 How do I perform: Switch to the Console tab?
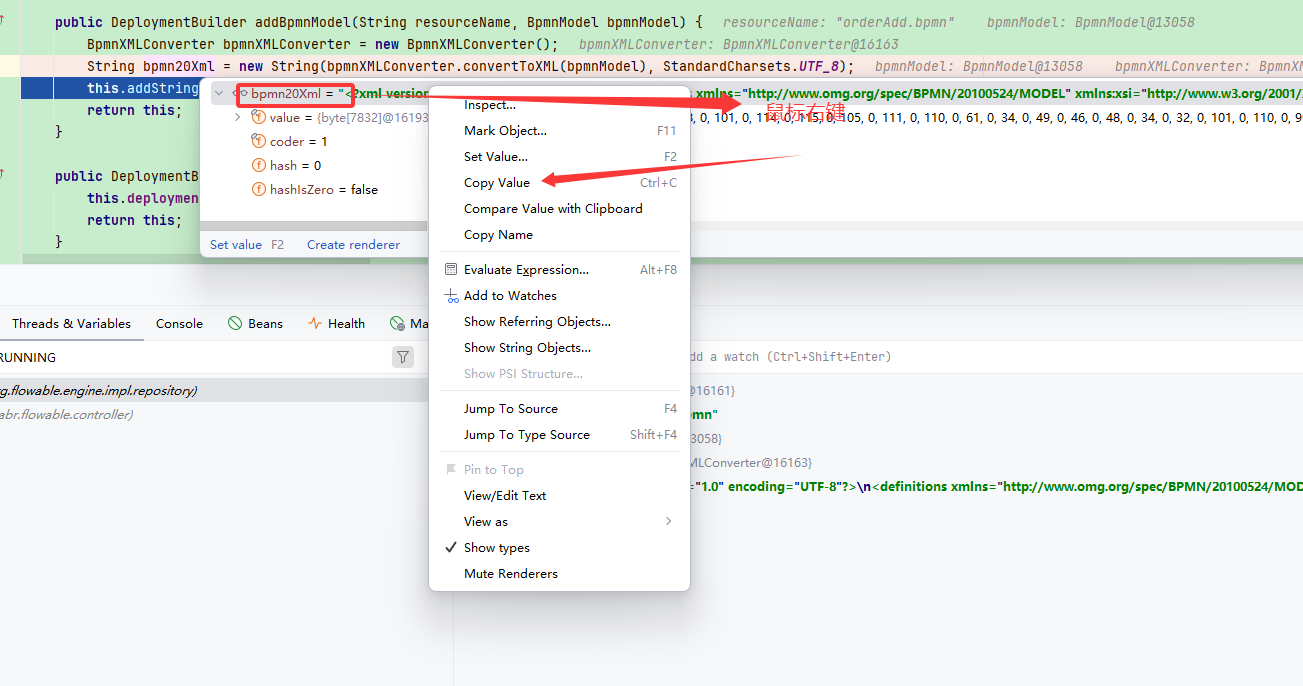click(179, 323)
